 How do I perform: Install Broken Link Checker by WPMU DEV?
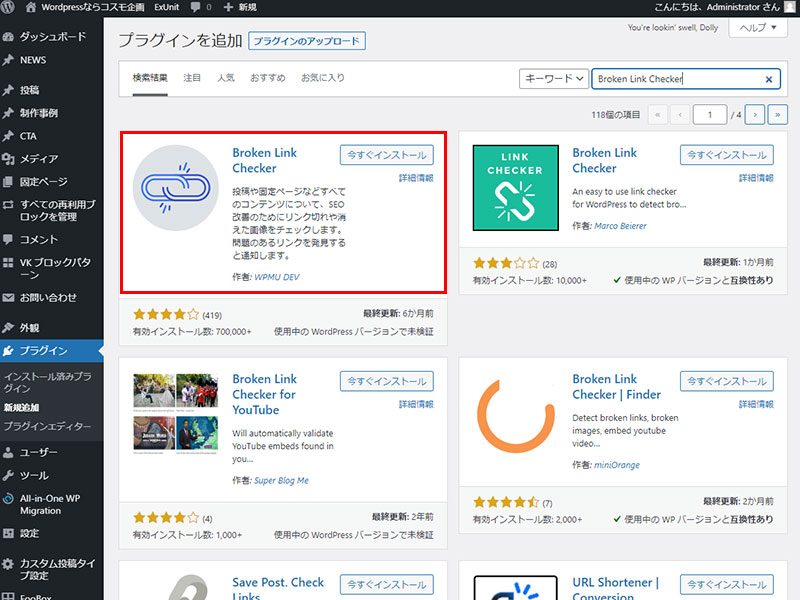[386, 155]
